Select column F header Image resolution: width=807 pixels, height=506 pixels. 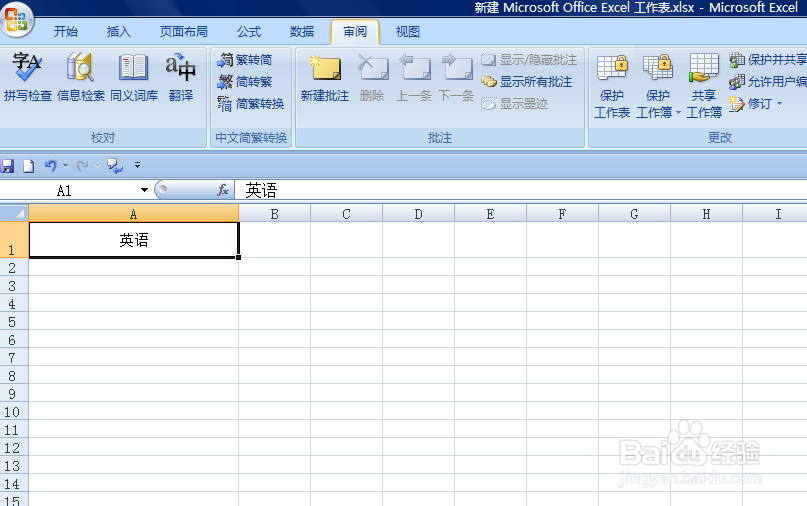click(562, 214)
